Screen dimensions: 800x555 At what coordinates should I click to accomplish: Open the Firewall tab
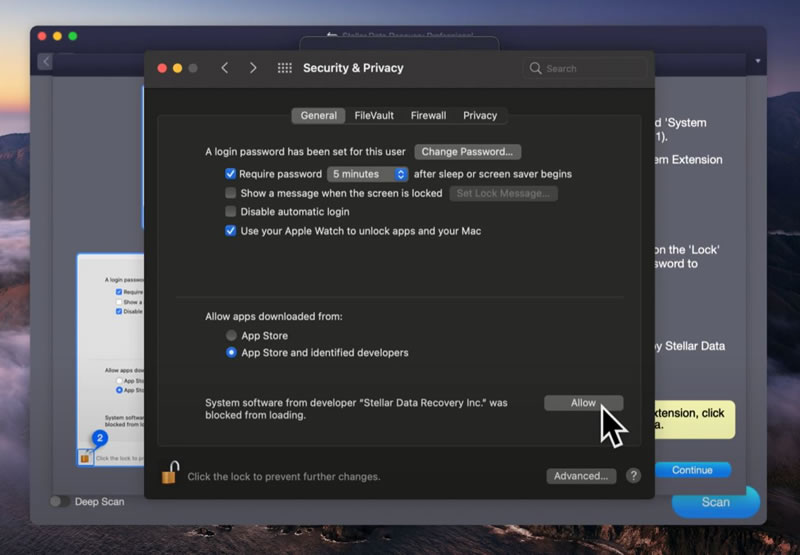click(428, 116)
